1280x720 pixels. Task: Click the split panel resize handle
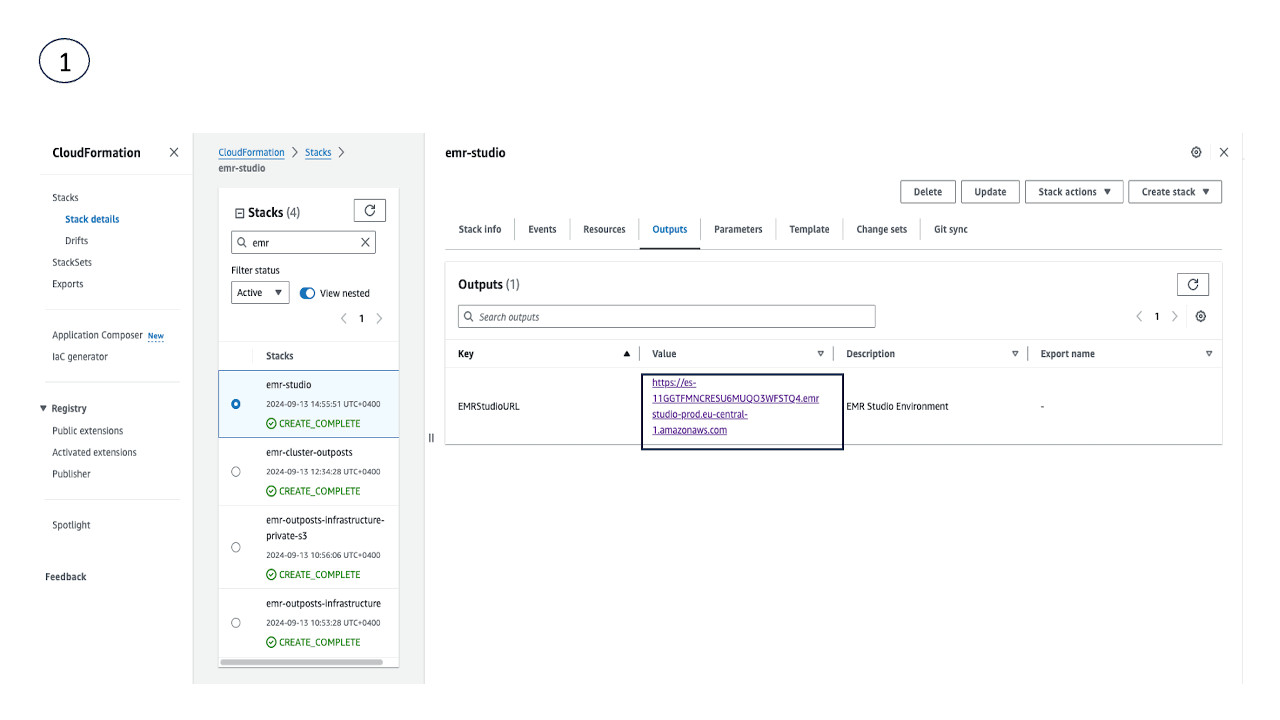coord(431,437)
